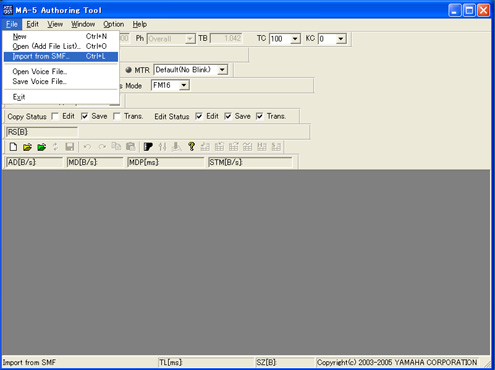Click the yellow open folder icon
This screenshot has height=370, width=495.
(27, 147)
